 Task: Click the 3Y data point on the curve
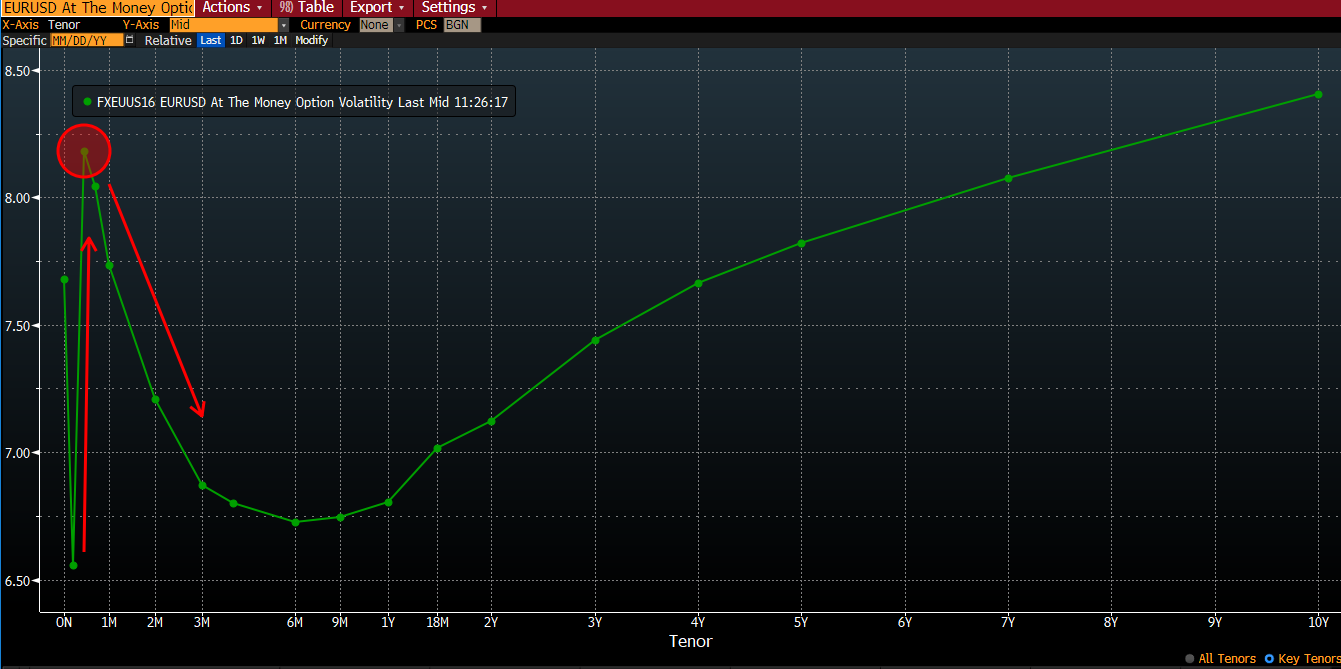595,340
